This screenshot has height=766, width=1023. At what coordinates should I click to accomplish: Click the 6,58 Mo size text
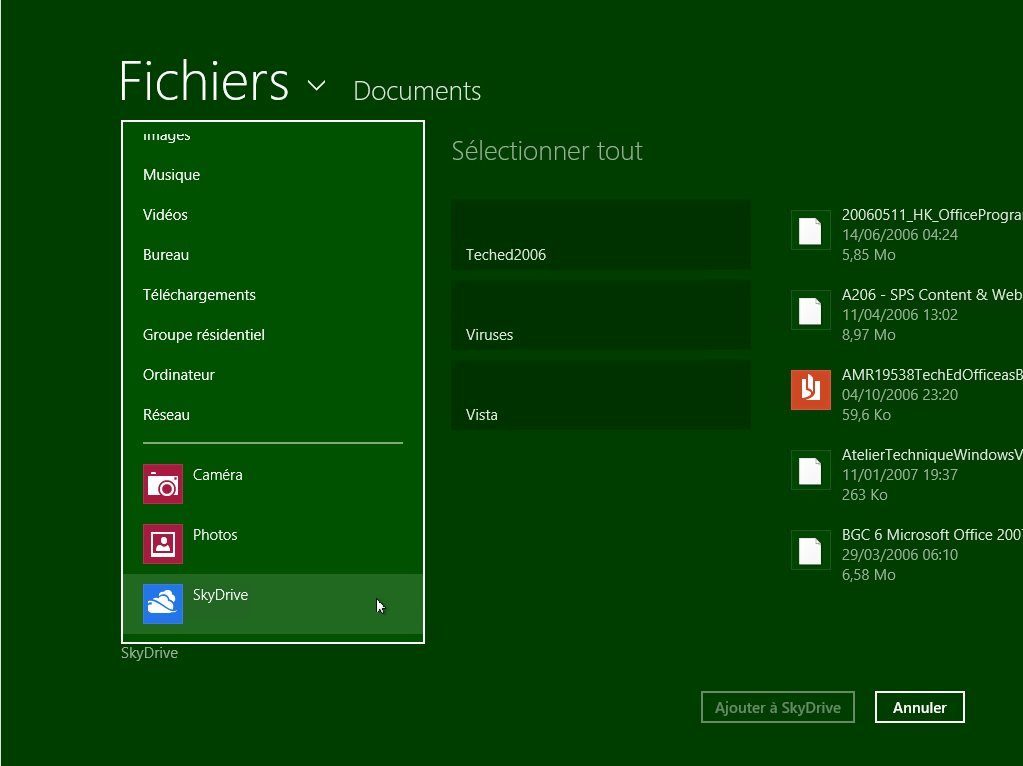(x=868, y=575)
